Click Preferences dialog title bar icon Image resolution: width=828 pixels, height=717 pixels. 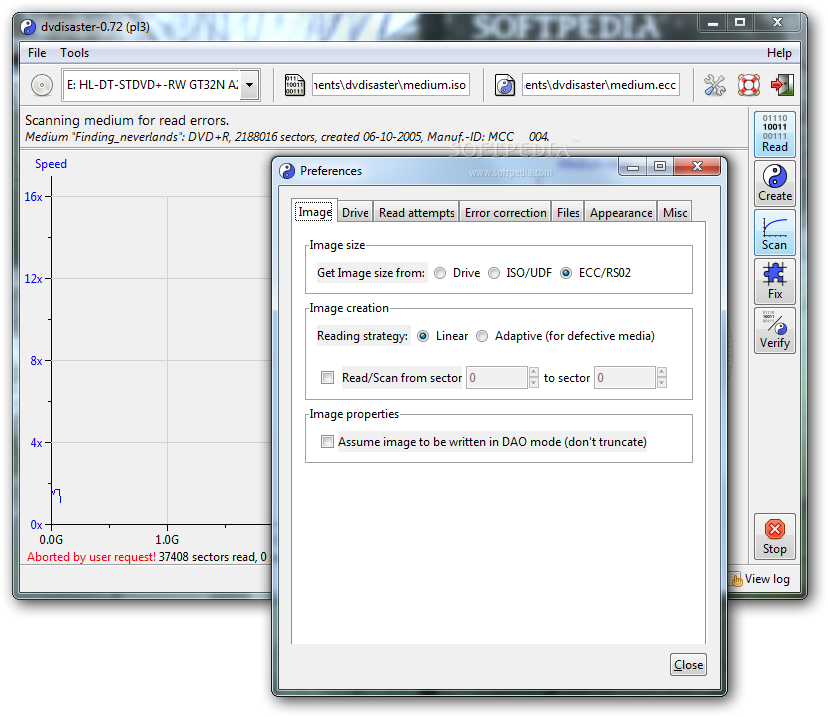pos(287,171)
